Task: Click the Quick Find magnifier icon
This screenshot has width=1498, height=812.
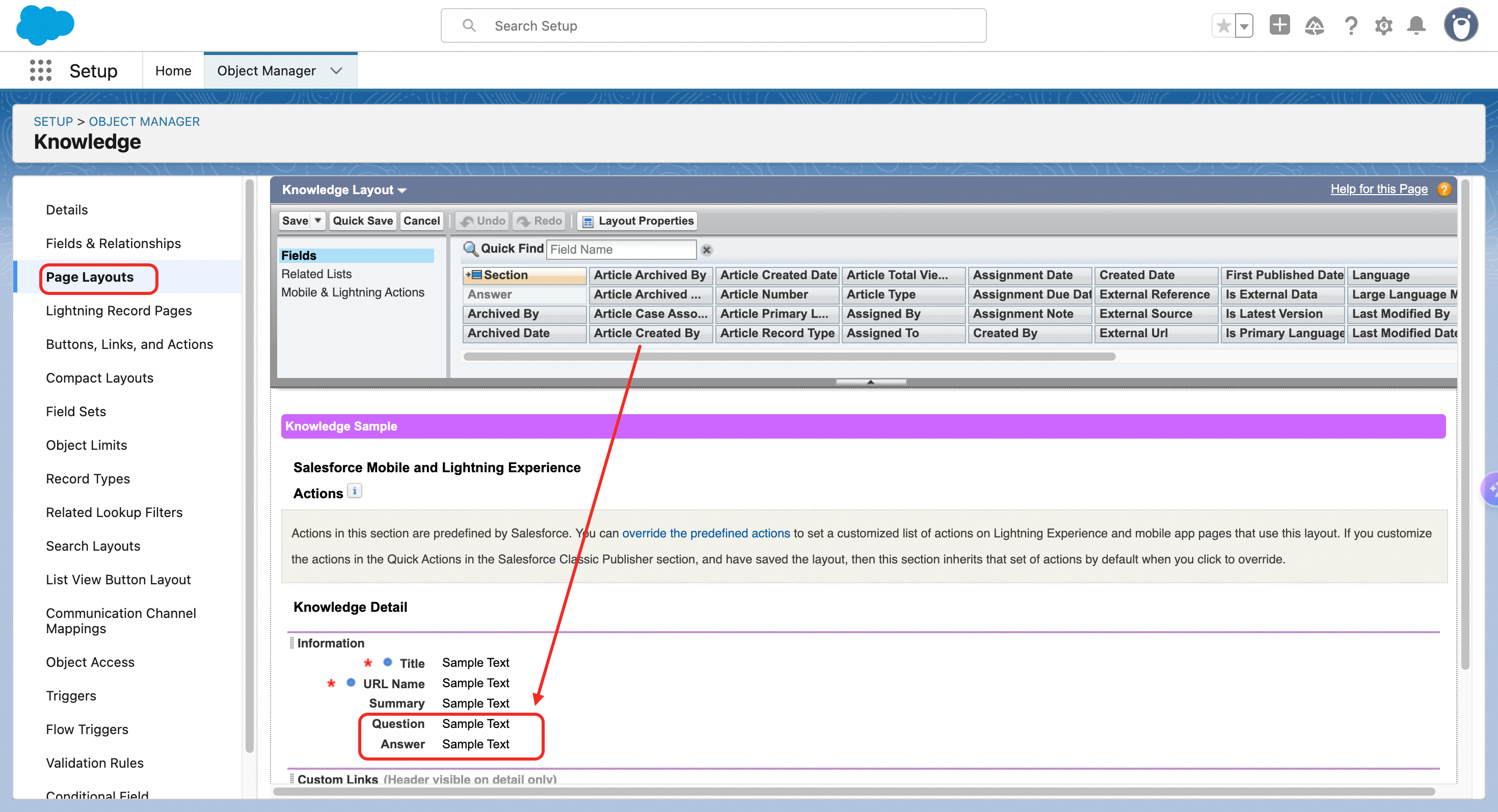Action: (470, 249)
